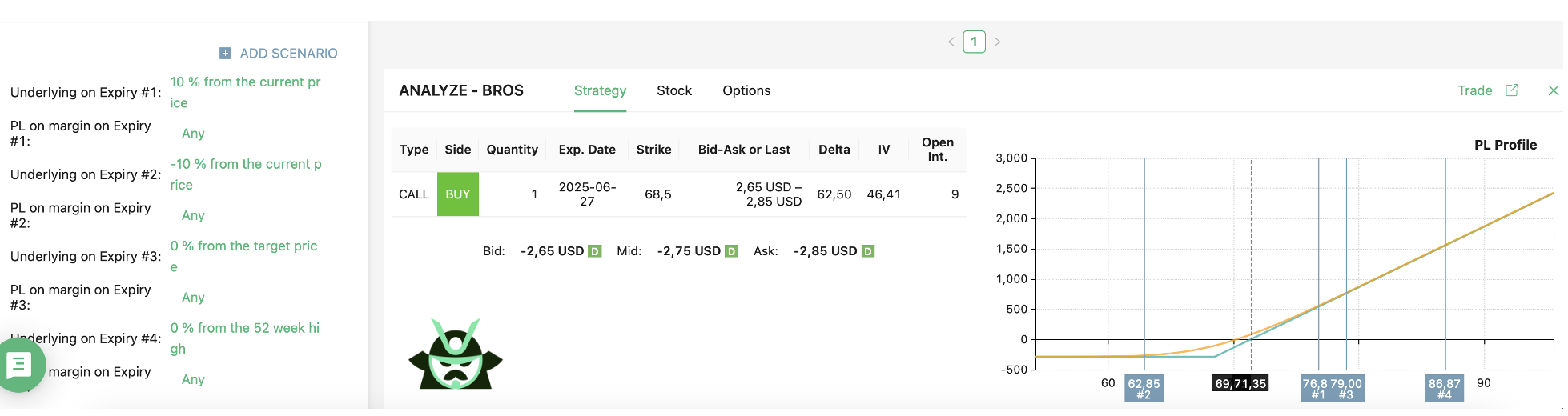Open the Trade external link icon

click(x=1512, y=90)
